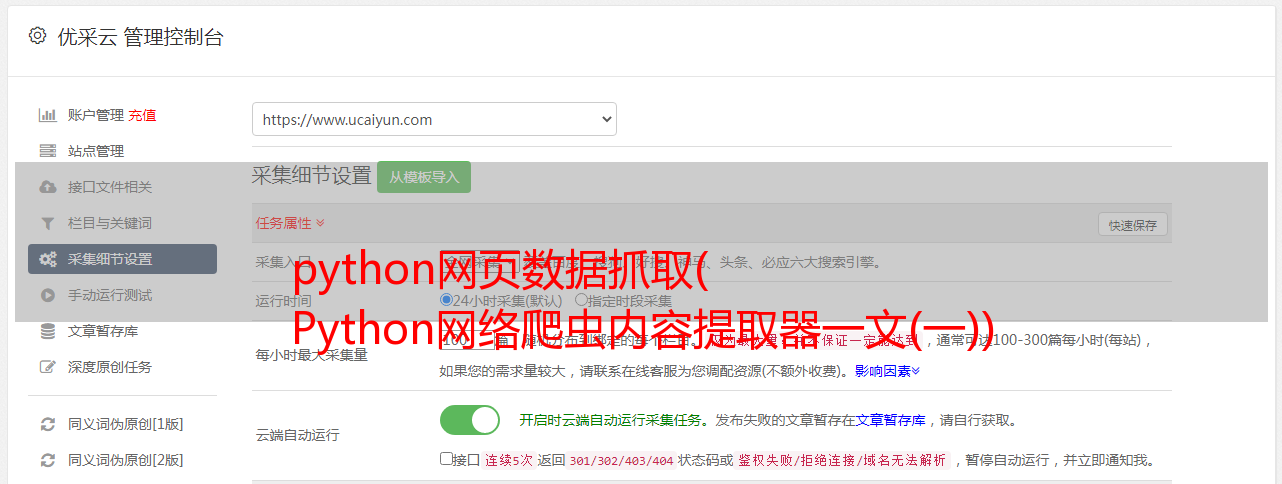Open the 同义词伪原创[2版] menu item
Image resolution: width=1282 pixels, height=484 pixels.
(x=122, y=460)
